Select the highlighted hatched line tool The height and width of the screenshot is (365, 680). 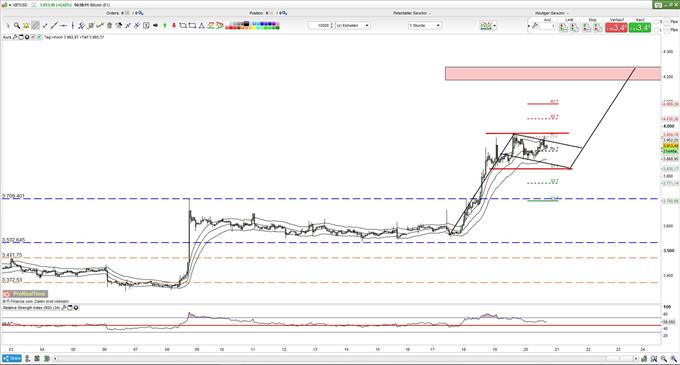pos(36,26)
